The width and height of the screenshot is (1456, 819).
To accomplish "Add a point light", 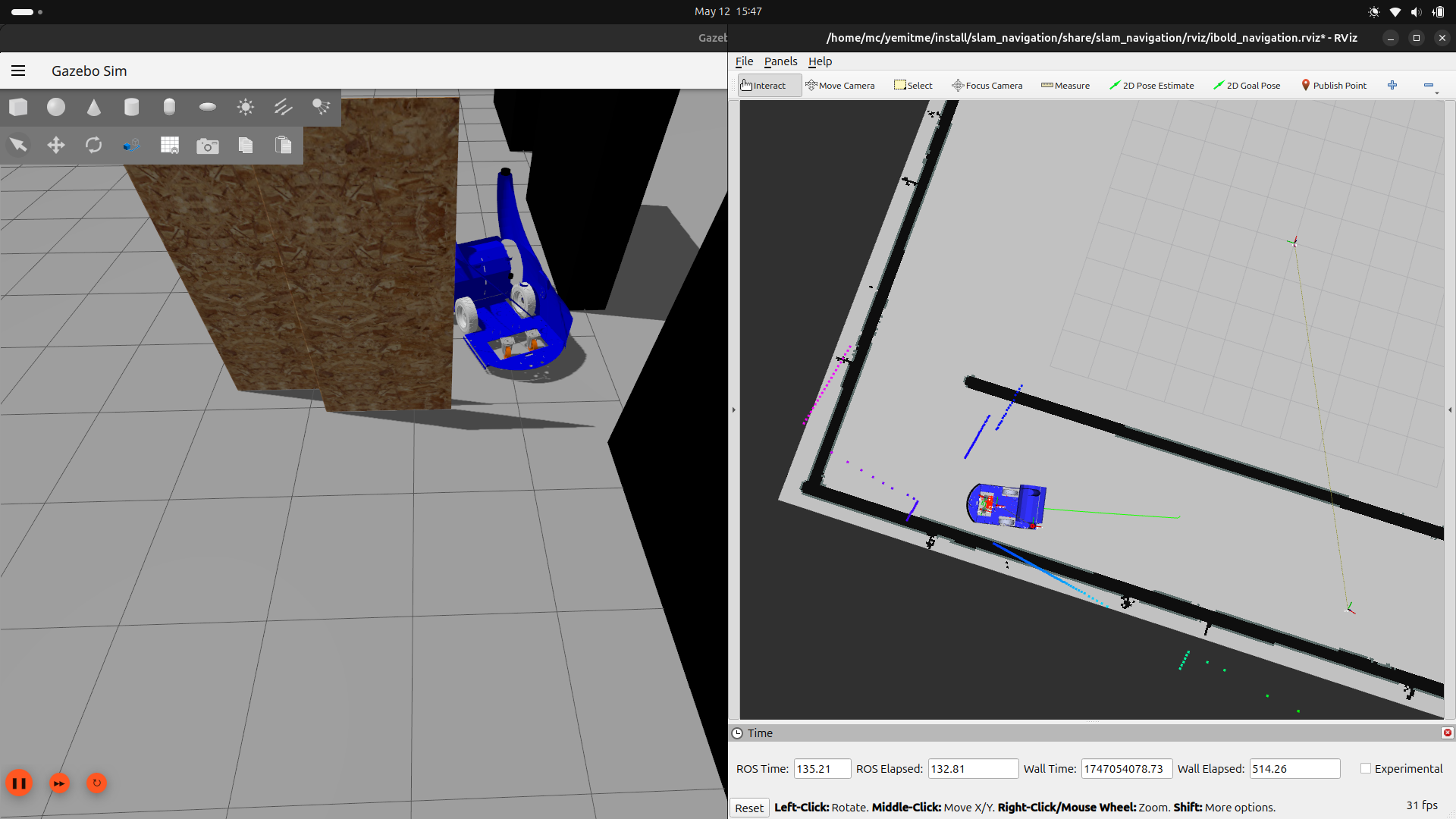I will pos(245,107).
